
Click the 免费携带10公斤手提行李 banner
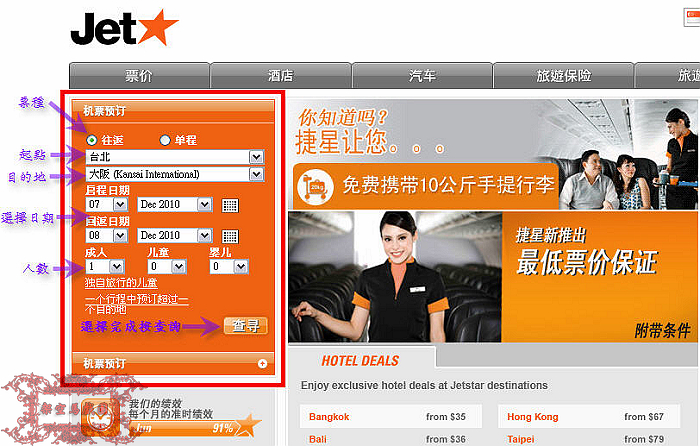coord(425,186)
